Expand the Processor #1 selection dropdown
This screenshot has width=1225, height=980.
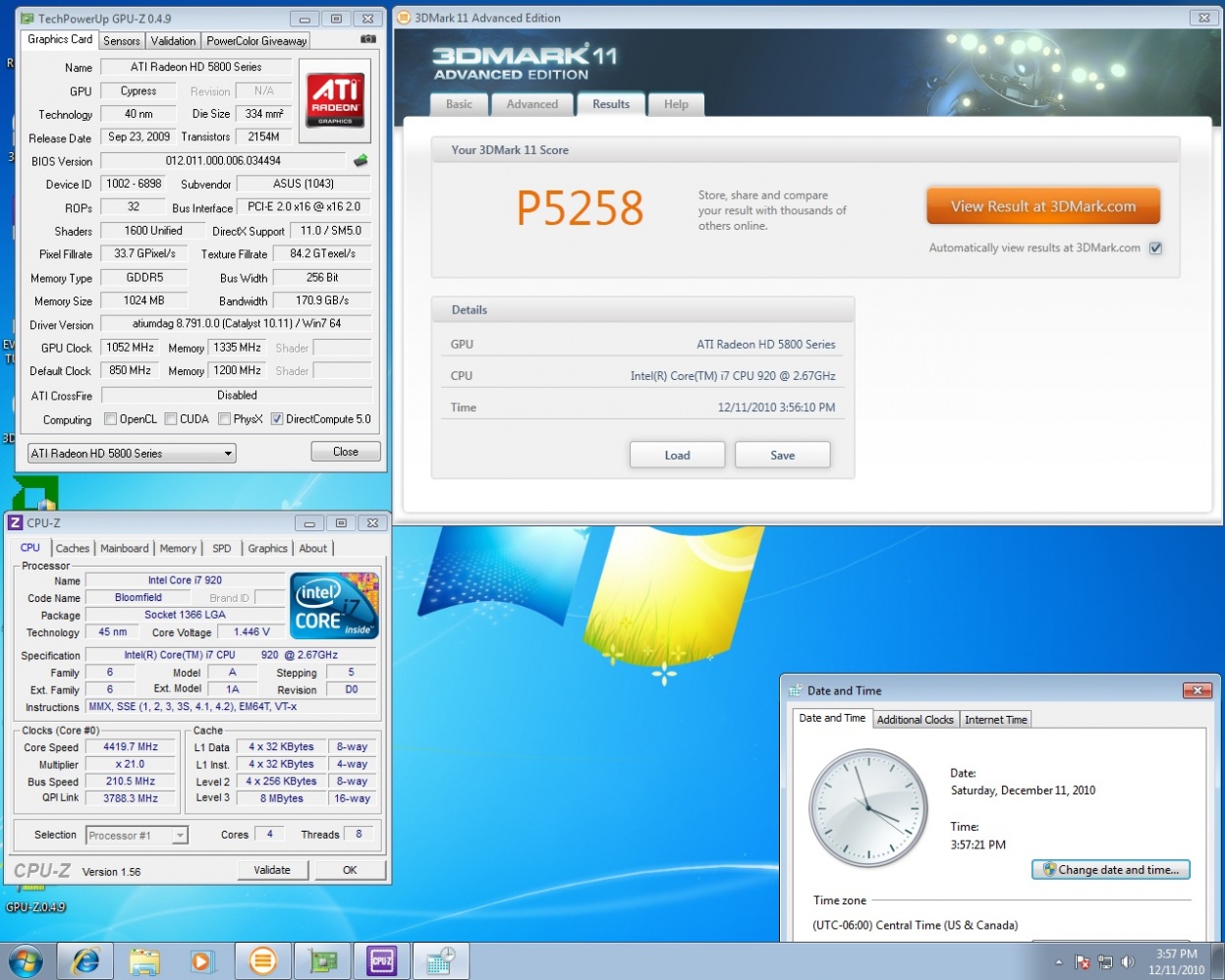coord(180,836)
